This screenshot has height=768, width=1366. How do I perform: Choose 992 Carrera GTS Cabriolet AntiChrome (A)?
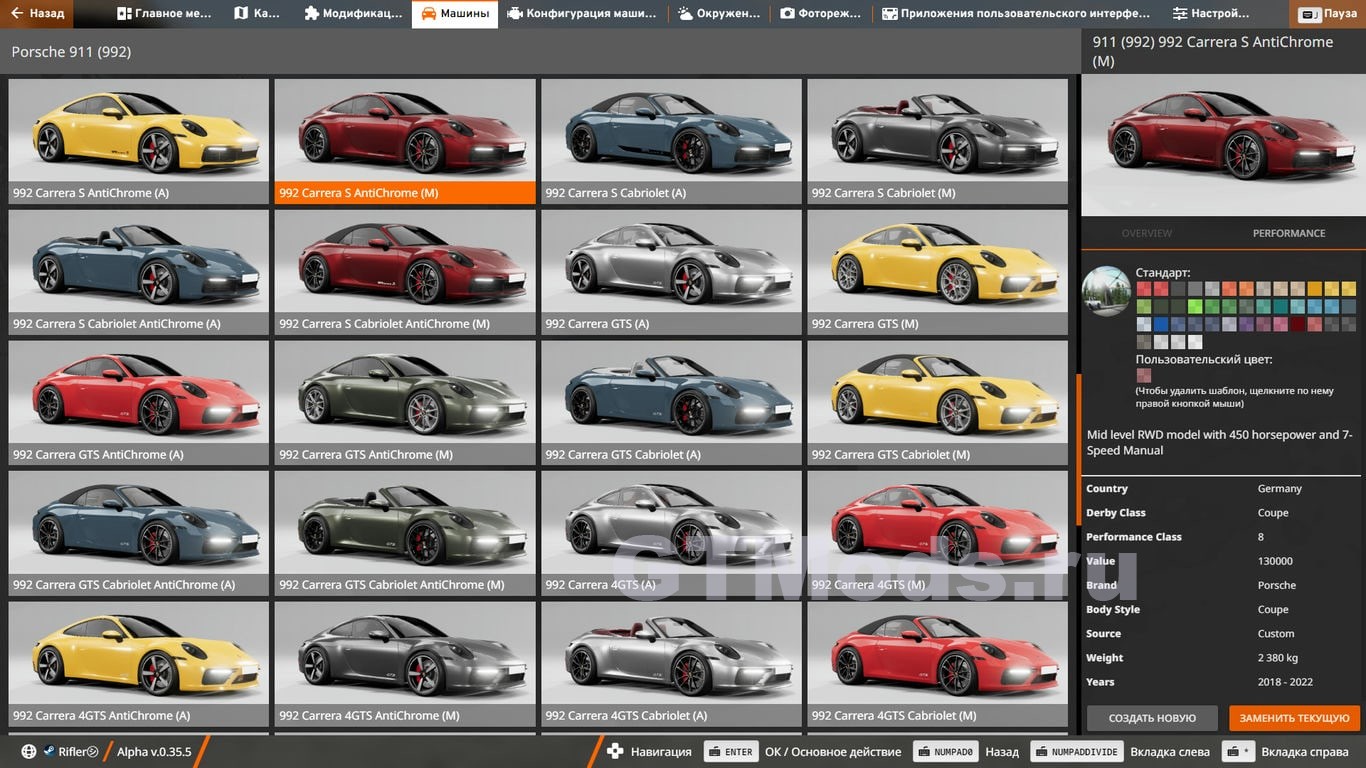pos(138,534)
